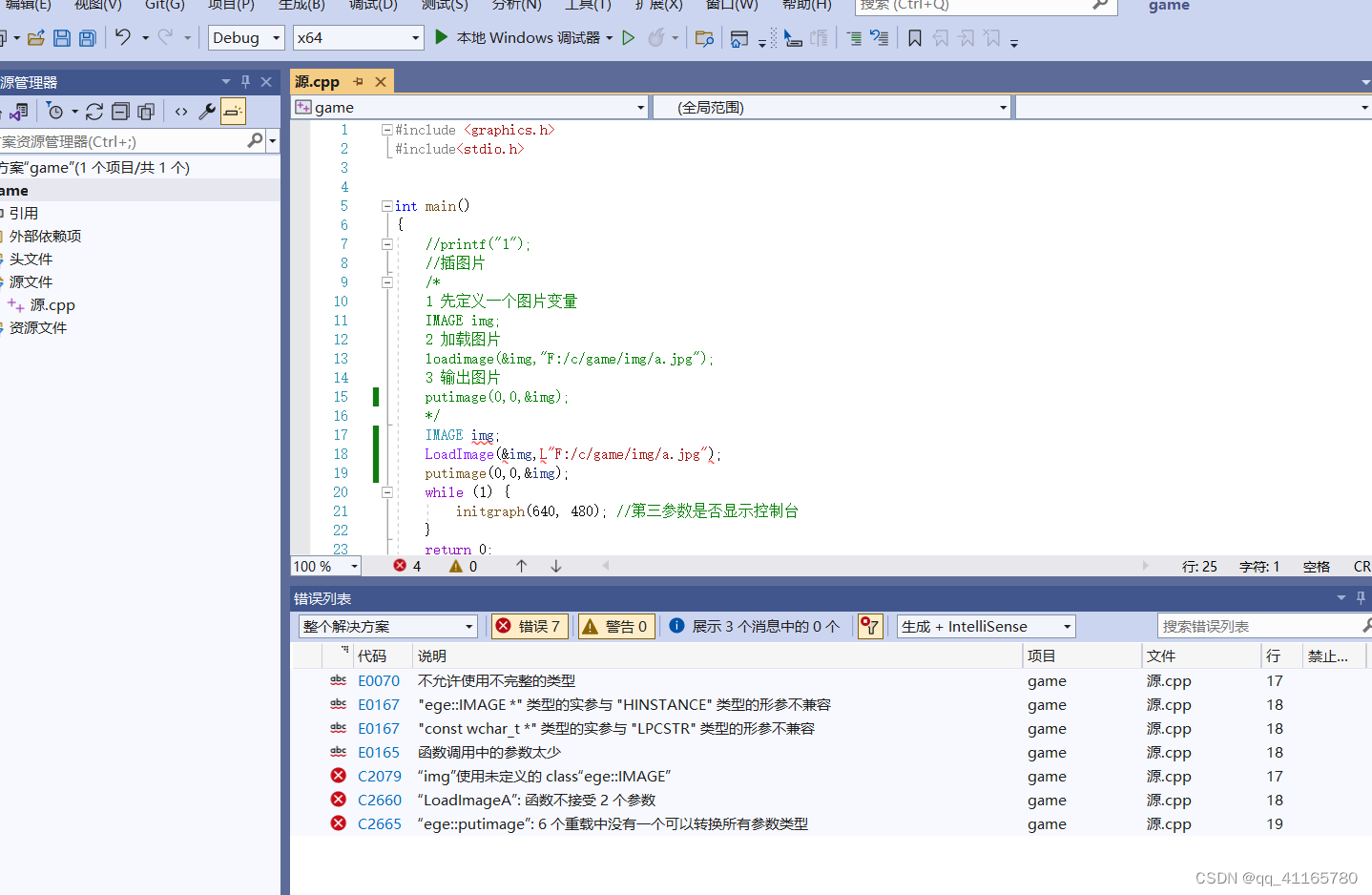Open the 生成(B) menu
The width and height of the screenshot is (1372, 895).
[x=301, y=5]
